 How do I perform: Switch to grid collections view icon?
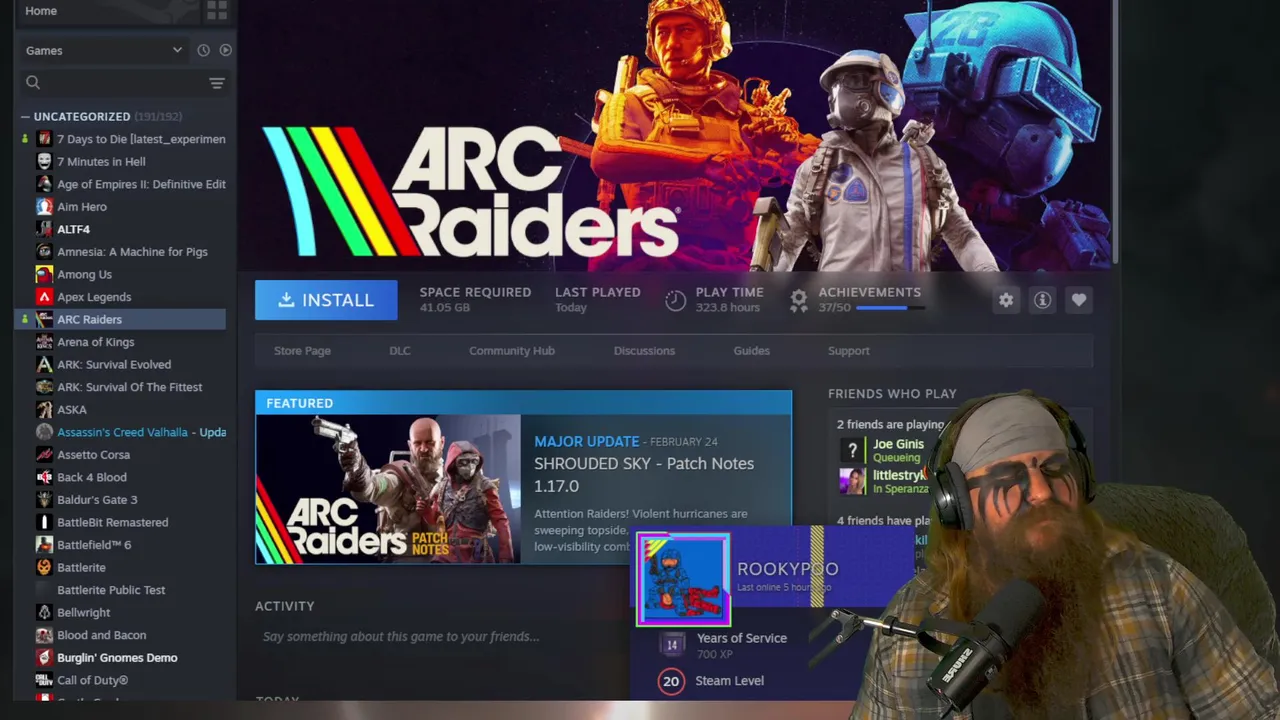216,10
